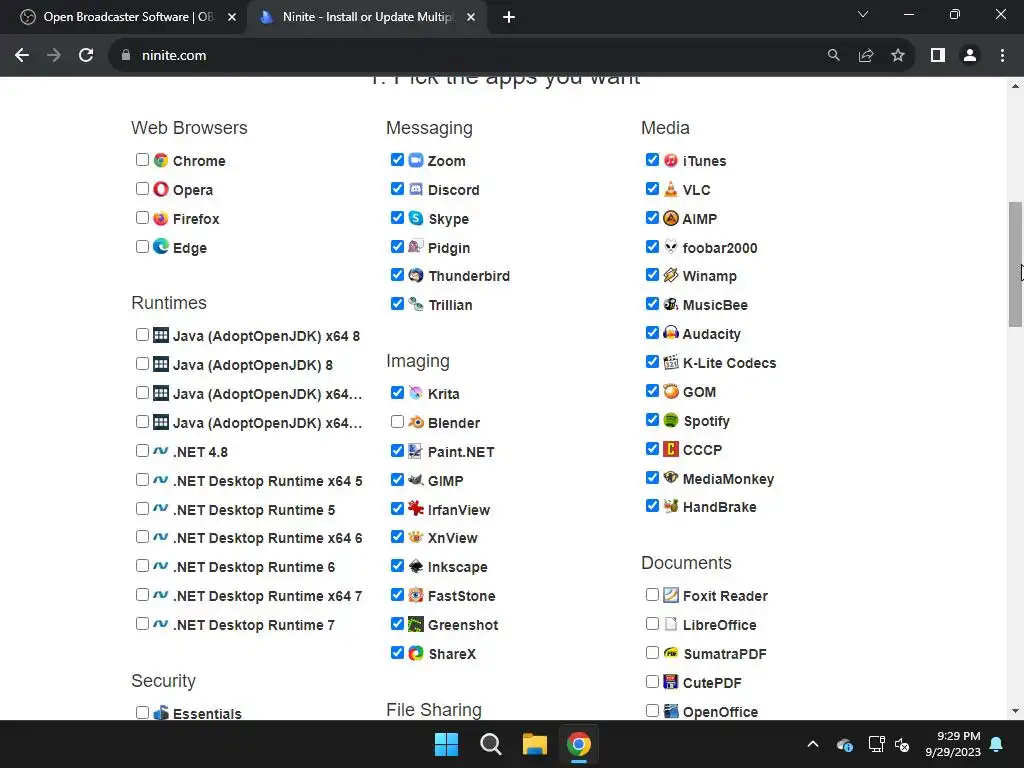Close the Ninite tab

click(x=471, y=17)
